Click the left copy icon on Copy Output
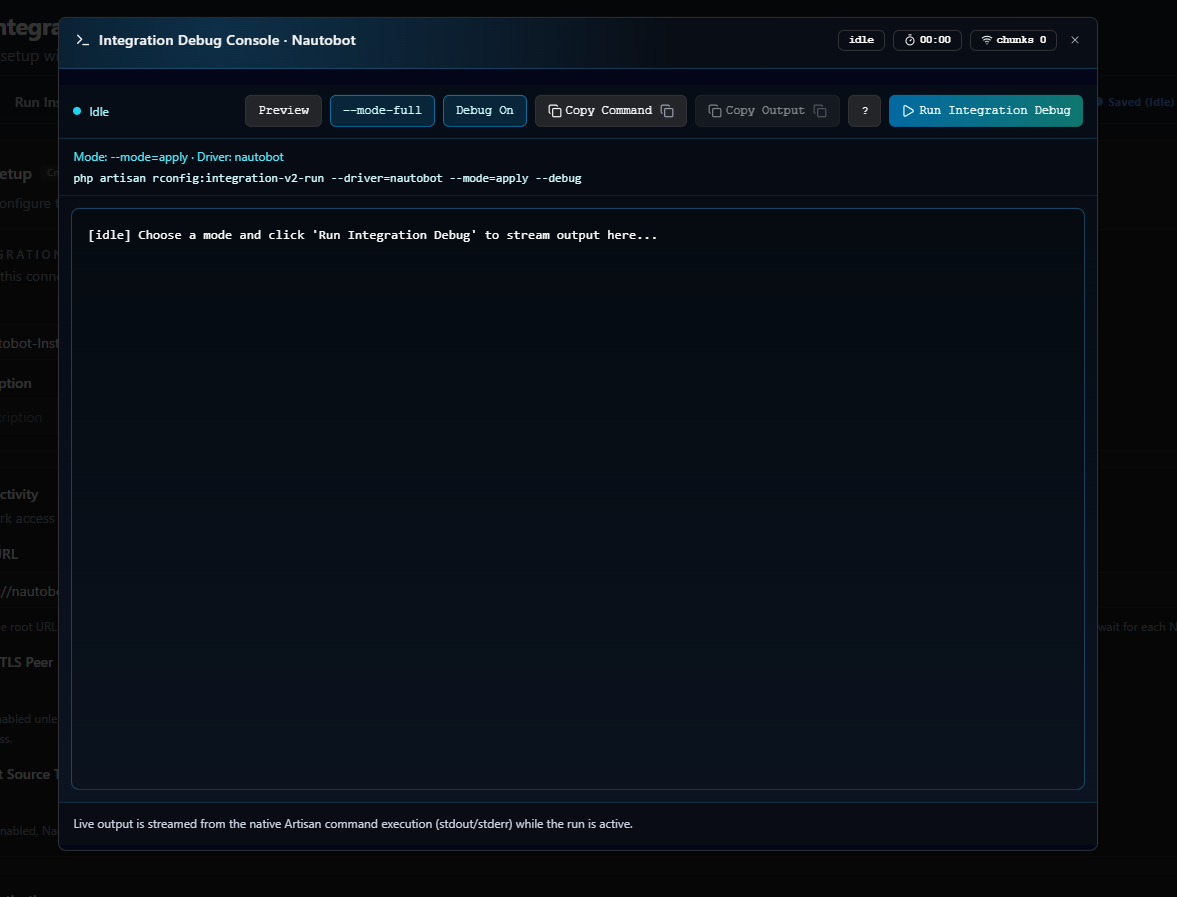Image resolution: width=1177 pixels, height=897 pixels. (x=715, y=111)
